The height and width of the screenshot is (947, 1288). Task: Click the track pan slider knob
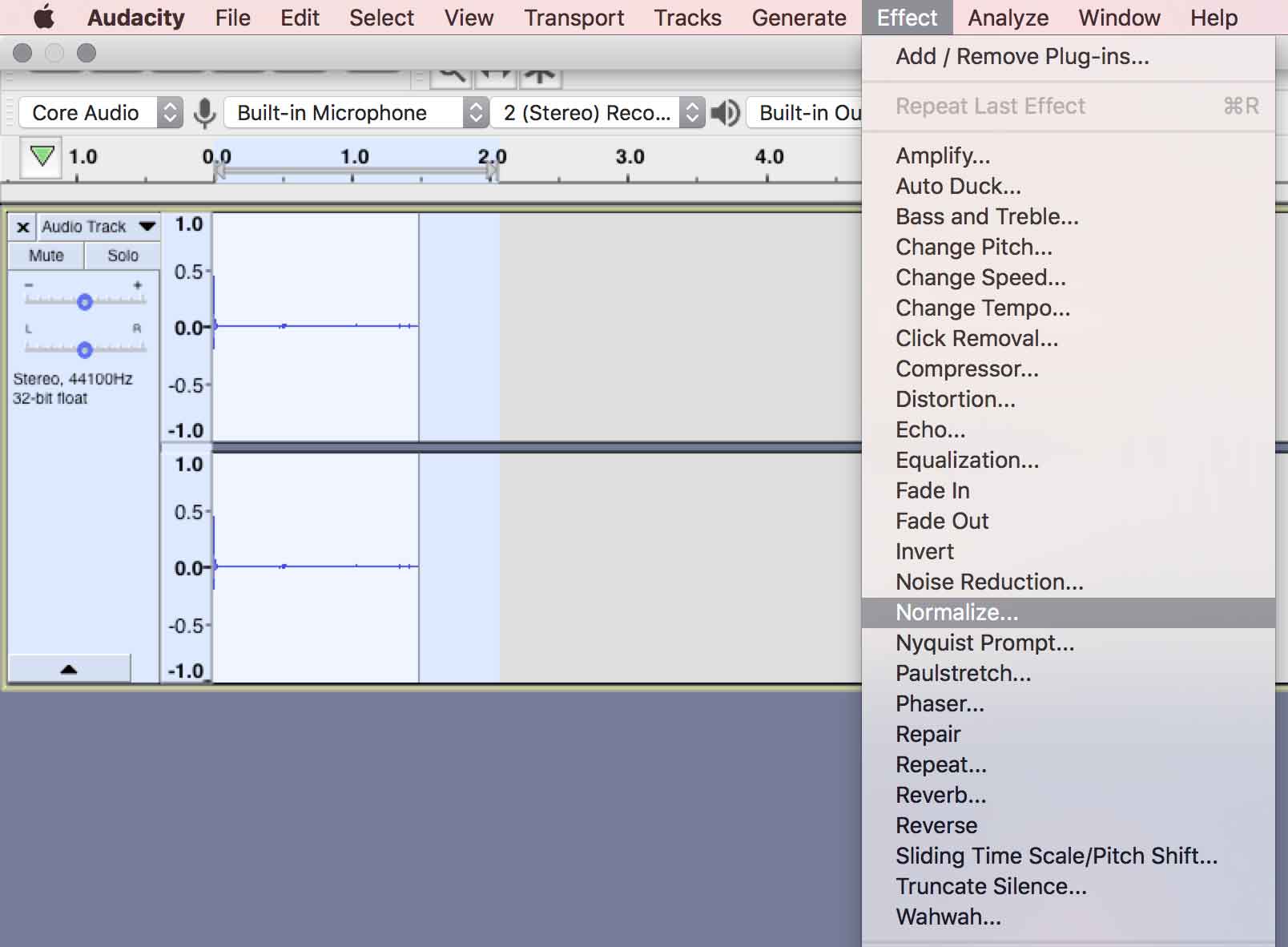click(84, 350)
